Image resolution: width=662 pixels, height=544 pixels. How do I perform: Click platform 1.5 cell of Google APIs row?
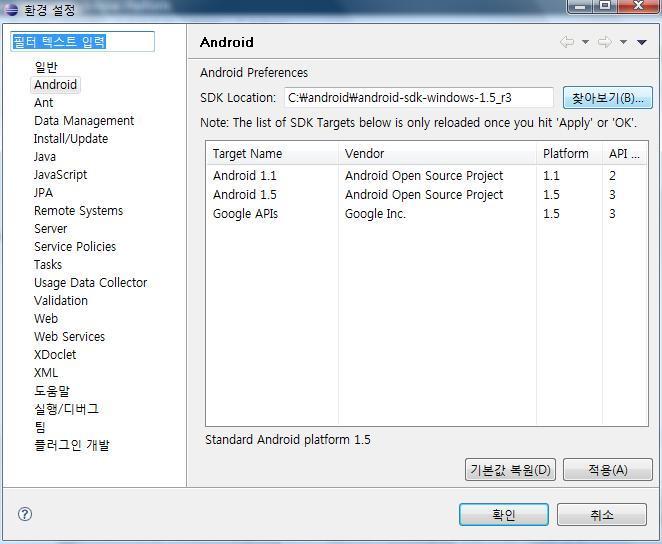tap(551, 214)
